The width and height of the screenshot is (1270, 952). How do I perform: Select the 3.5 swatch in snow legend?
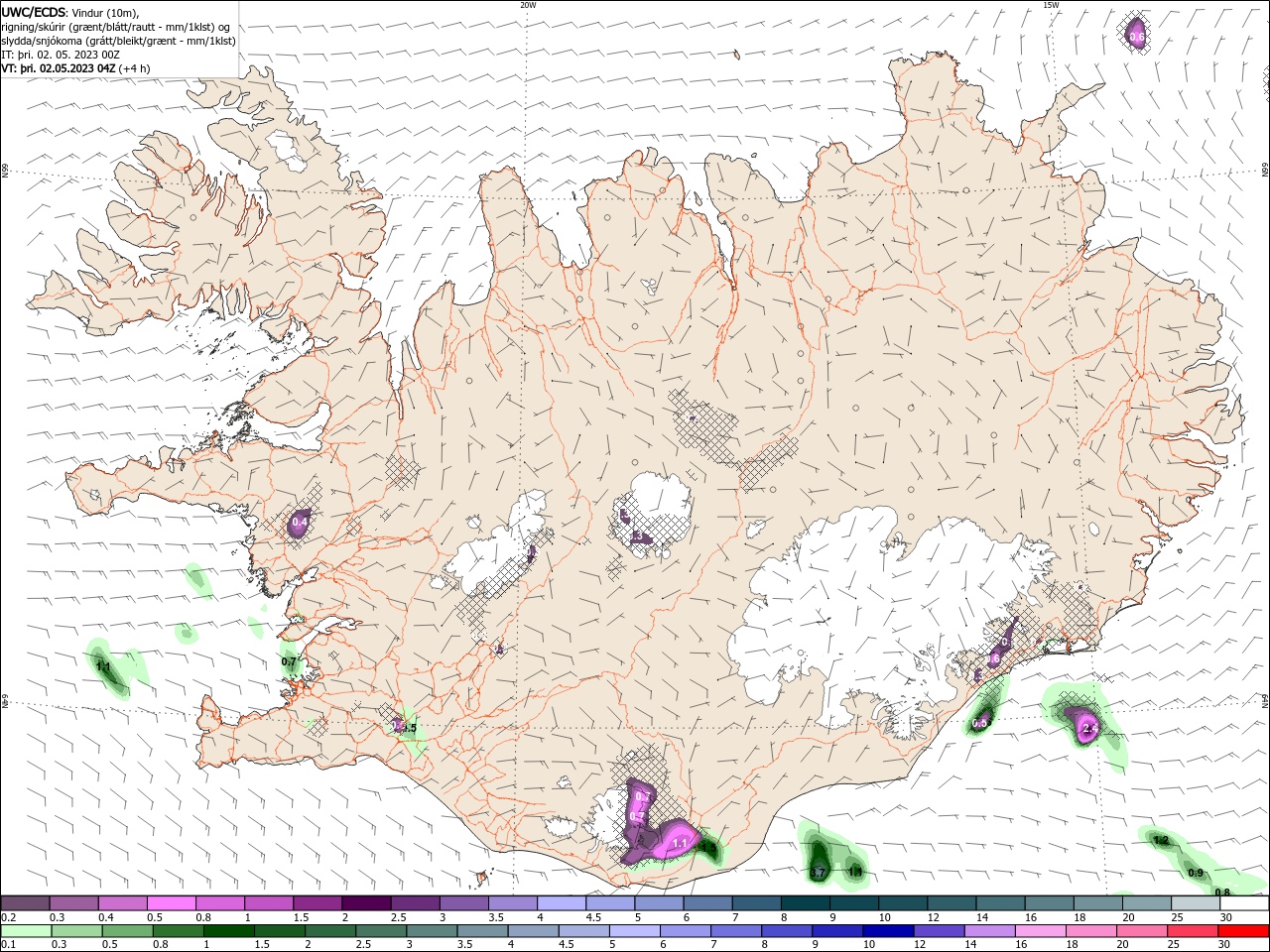511,902
